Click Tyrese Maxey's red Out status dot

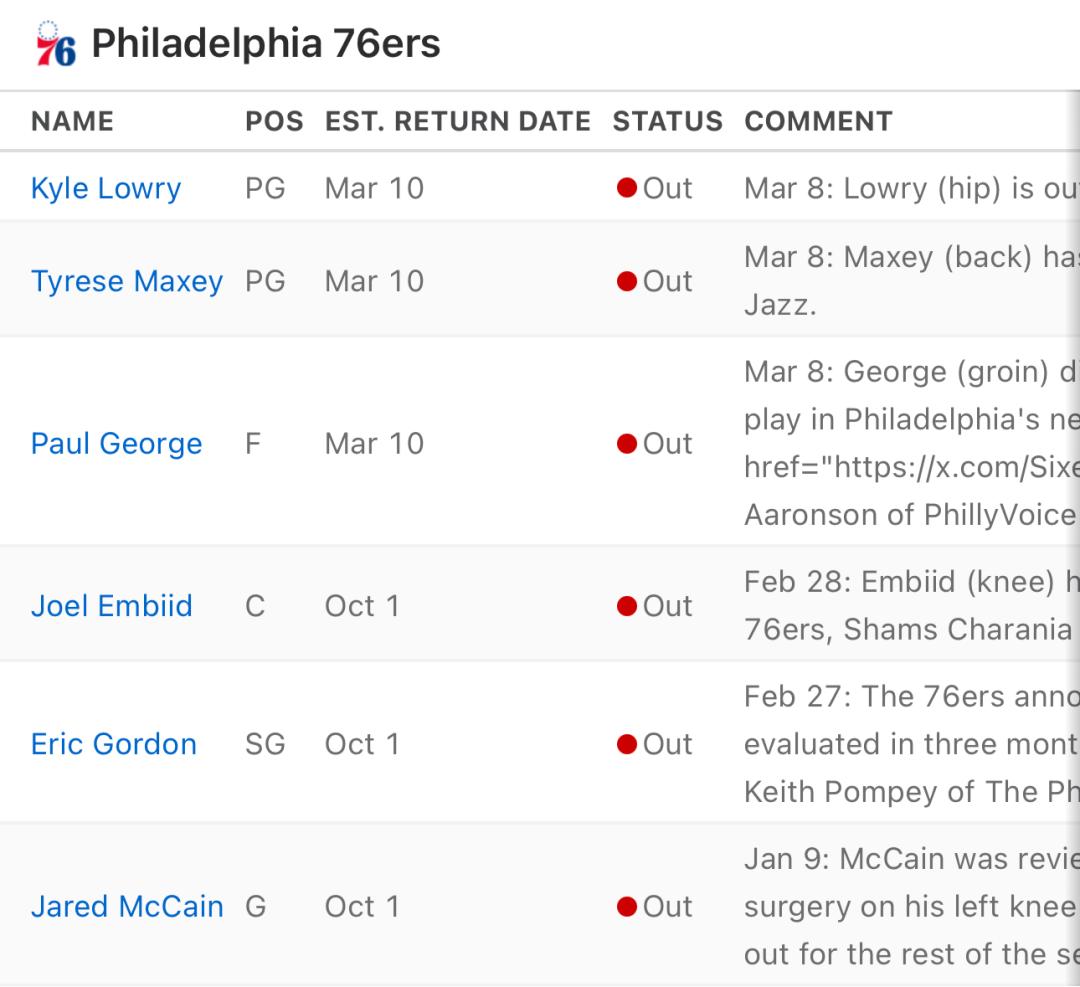tap(627, 281)
